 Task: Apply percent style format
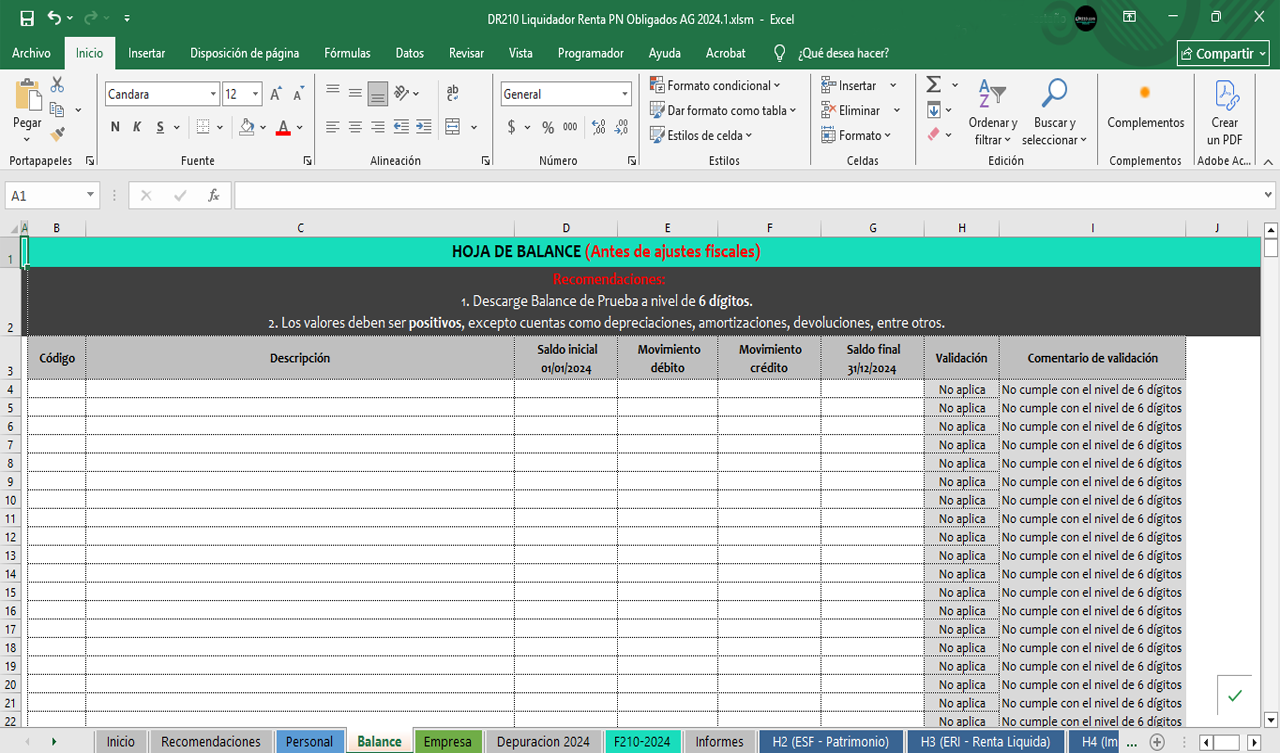point(548,127)
